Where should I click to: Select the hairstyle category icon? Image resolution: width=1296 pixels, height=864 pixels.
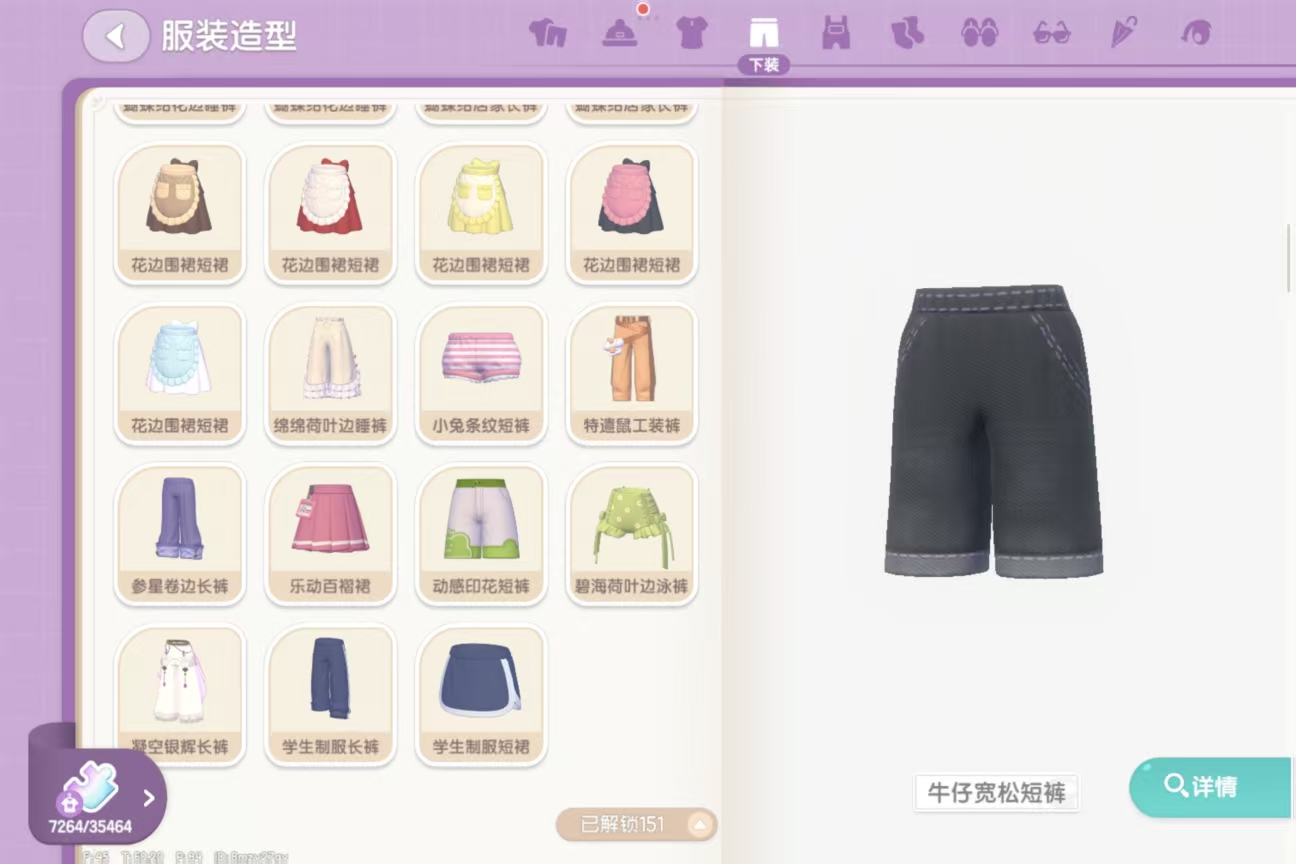pos(1195,33)
